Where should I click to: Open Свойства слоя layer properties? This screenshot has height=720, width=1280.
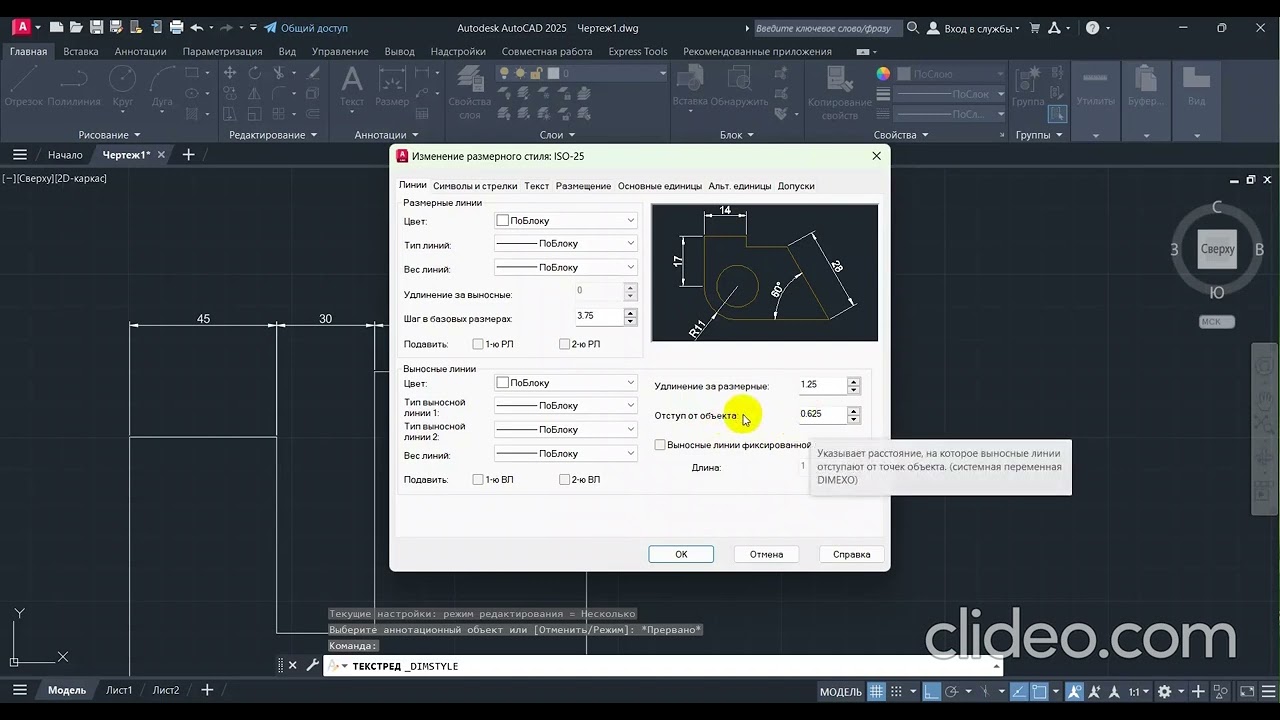tap(469, 92)
